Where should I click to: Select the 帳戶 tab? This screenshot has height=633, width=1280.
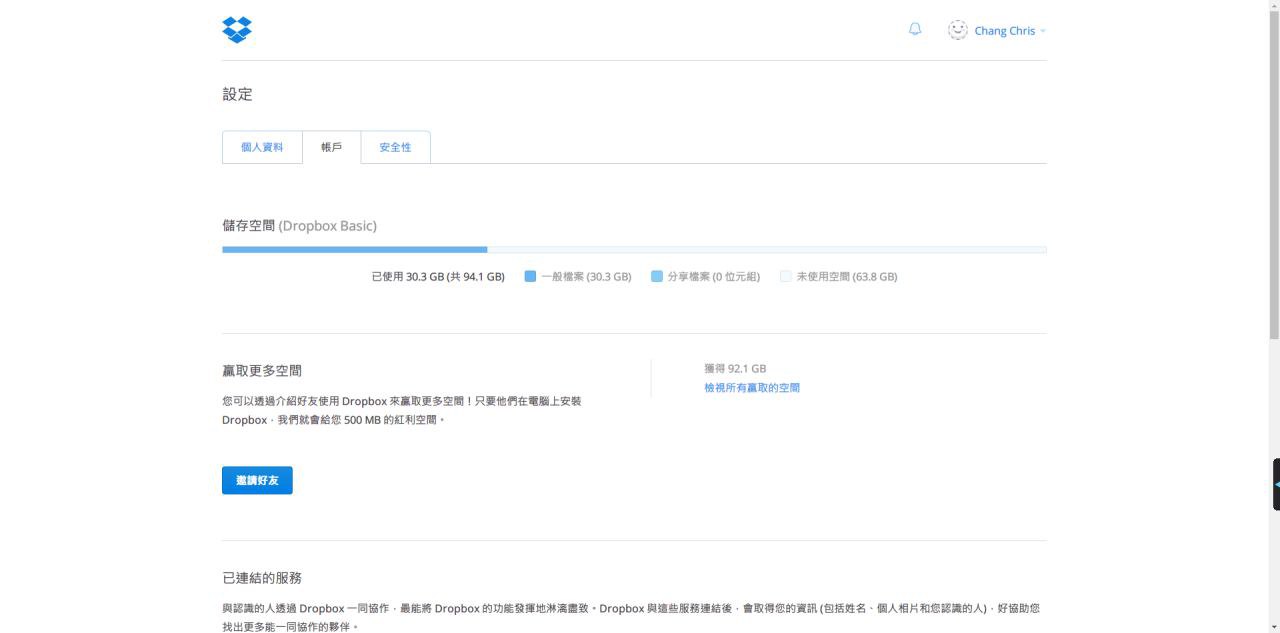coord(331,147)
